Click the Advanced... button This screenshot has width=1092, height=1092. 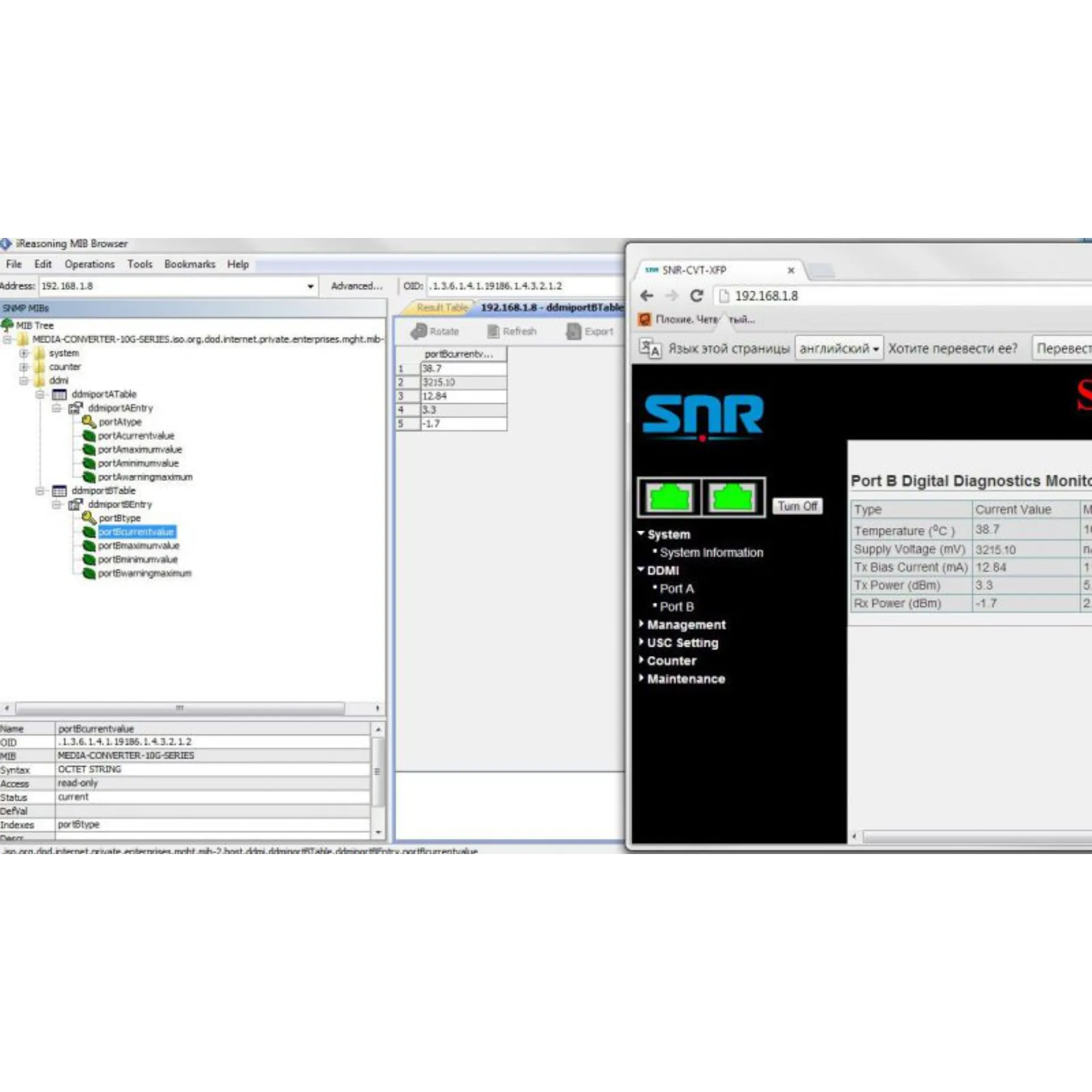point(357,286)
